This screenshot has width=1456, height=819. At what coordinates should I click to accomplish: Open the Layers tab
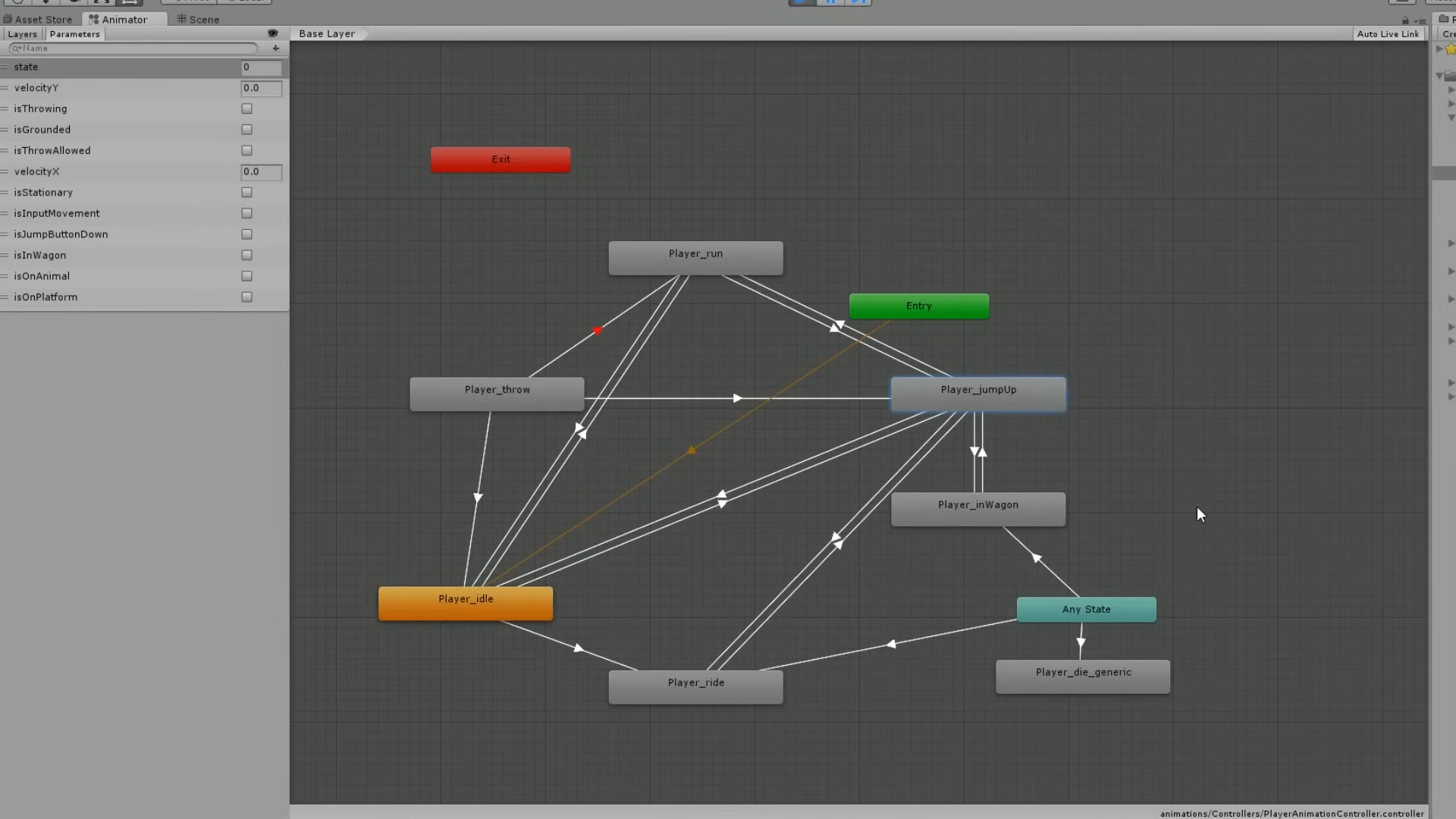click(x=22, y=34)
